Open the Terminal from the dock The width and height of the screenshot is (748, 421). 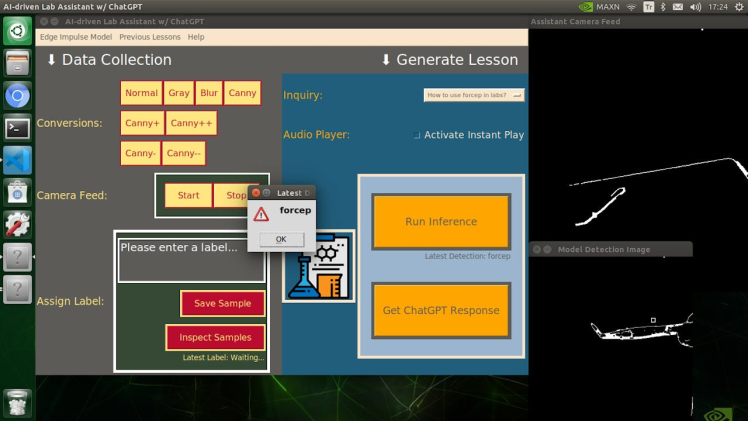[x=17, y=128]
